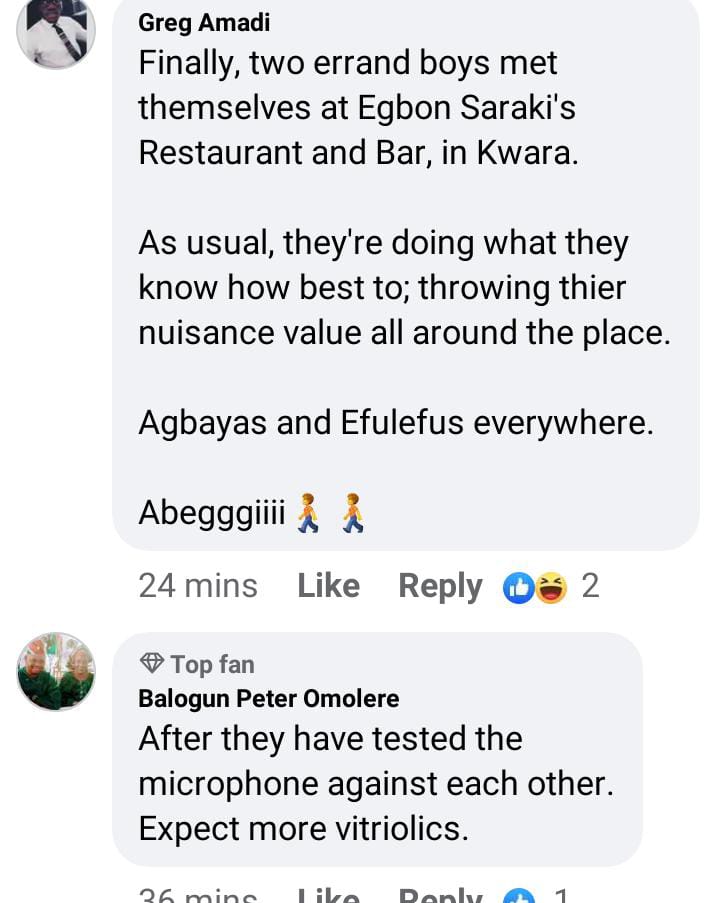Like Greg Amadi's comment
The height and width of the screenshot is (903, 719).
click(x=328, y=586)
